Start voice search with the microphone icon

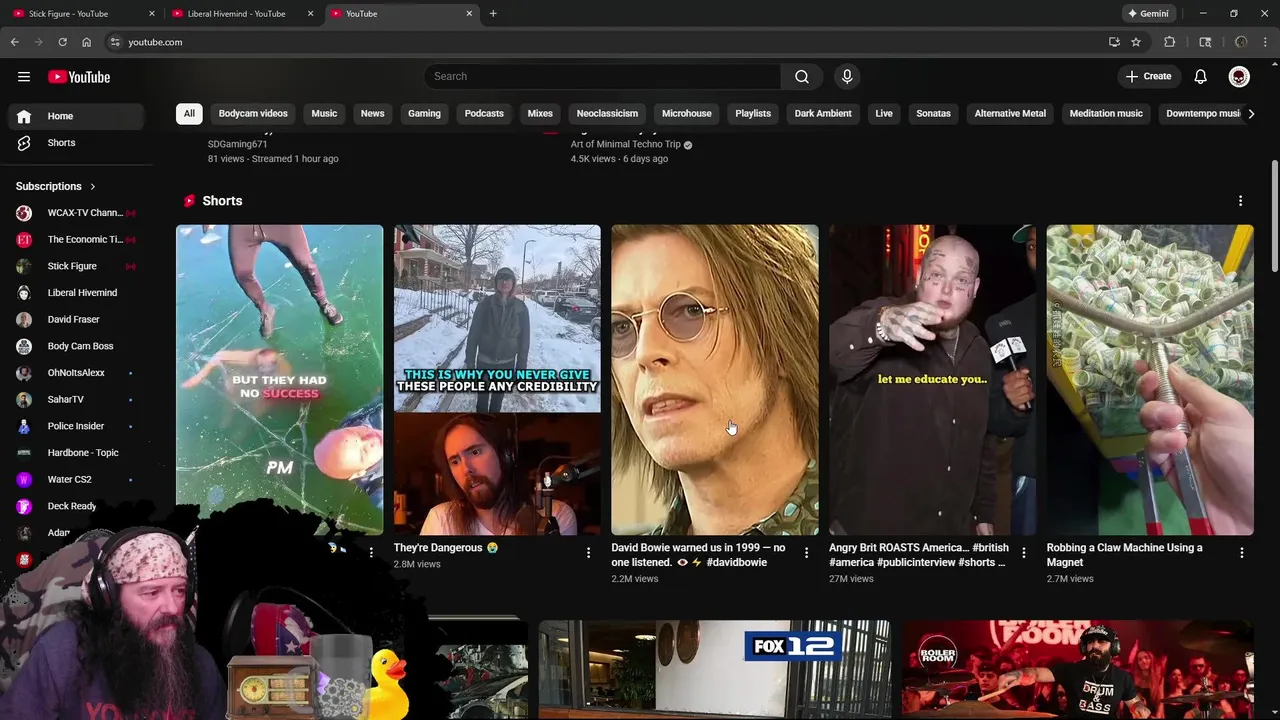(x=847, y=77)
